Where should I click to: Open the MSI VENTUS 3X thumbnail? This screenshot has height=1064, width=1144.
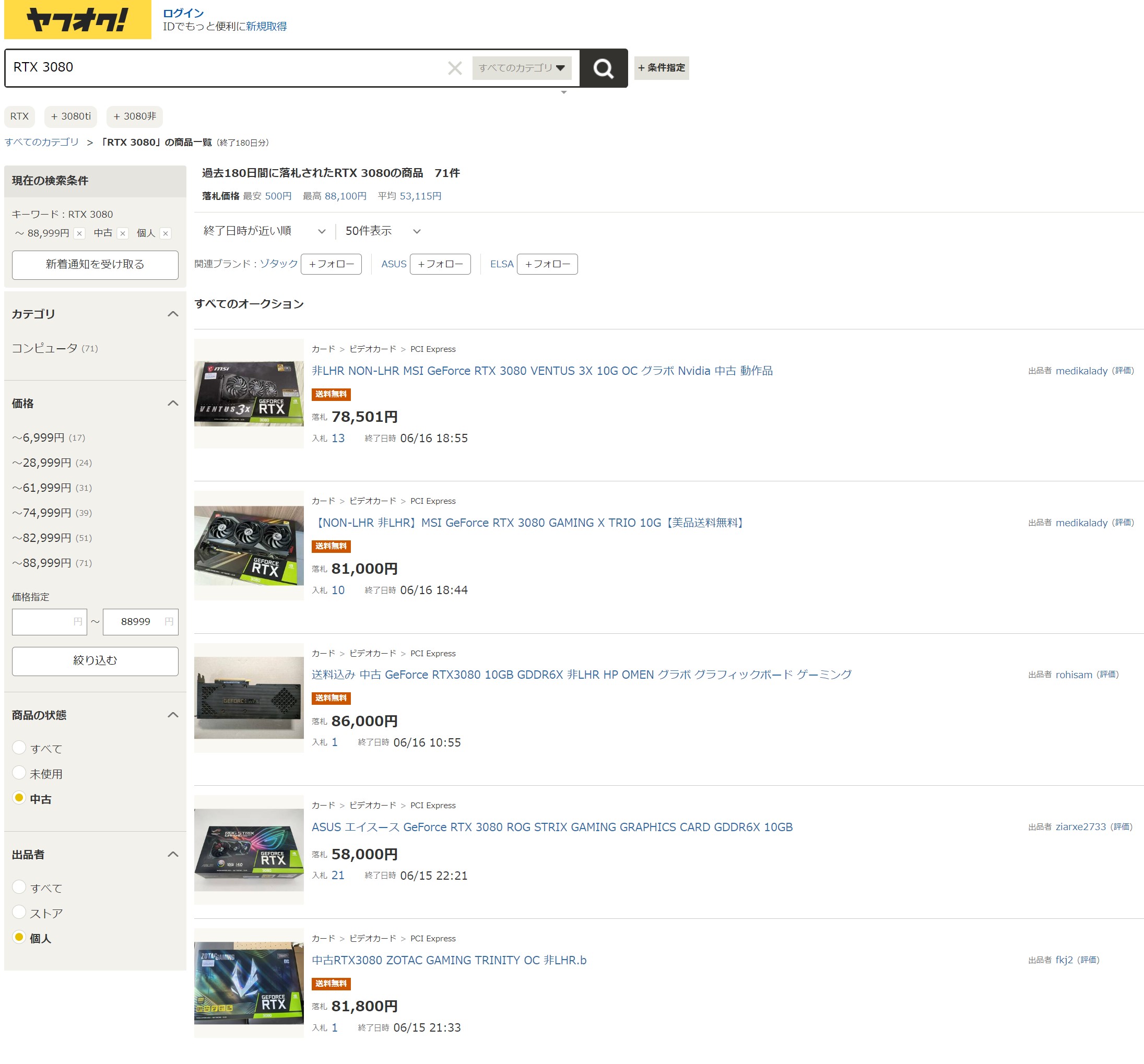point(249,393)
